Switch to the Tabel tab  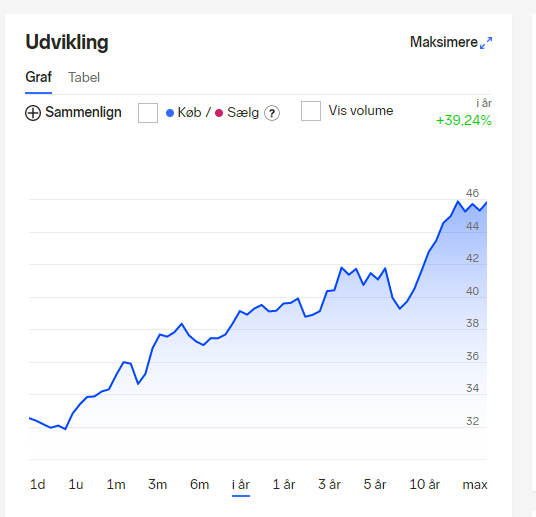point(84,78)
